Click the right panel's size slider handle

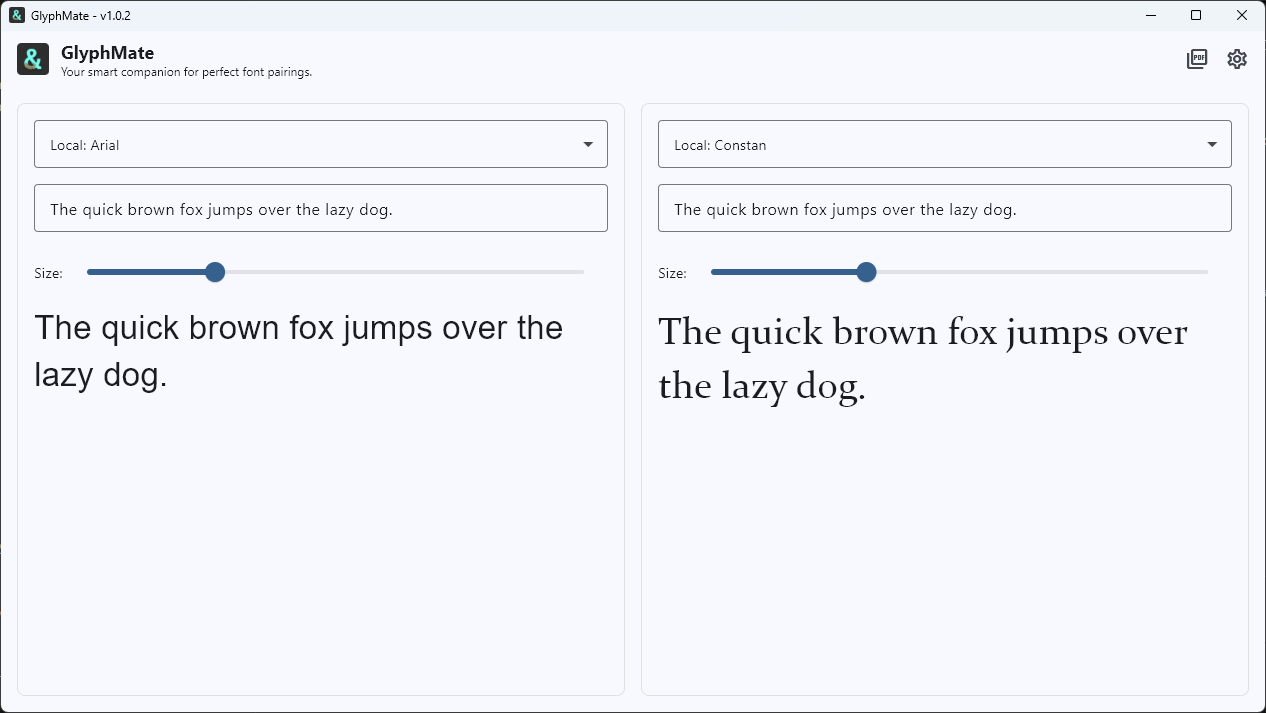pos(867,272)
